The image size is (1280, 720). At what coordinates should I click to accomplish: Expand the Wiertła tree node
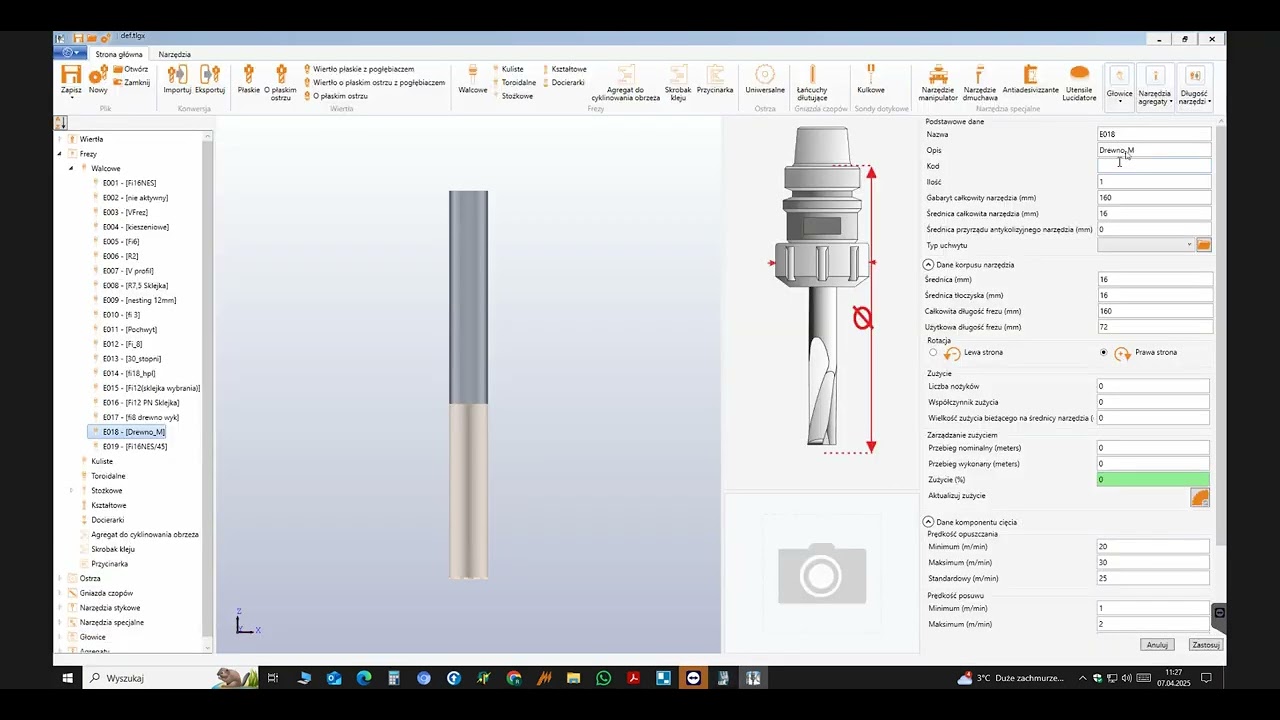(59, 139)
